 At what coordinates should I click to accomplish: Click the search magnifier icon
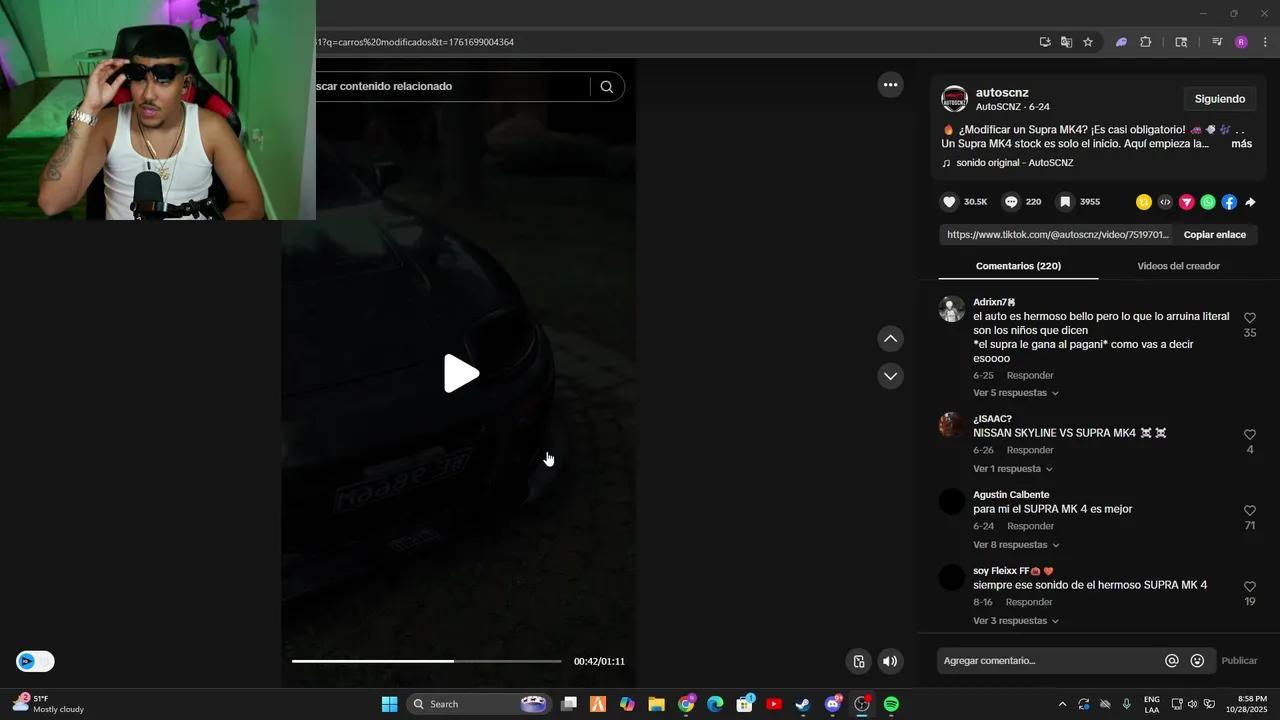click(606, 87)
